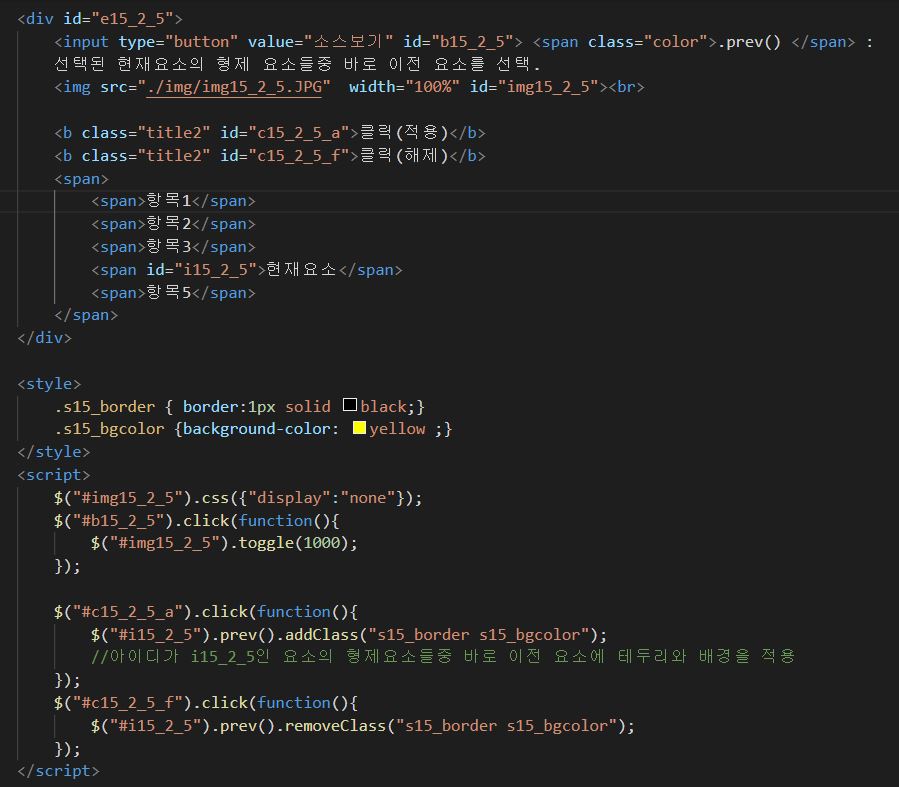Click the 'background-color:' property text
The height and width of the screenshot is (787, 899).
click(x=261, y=429)
